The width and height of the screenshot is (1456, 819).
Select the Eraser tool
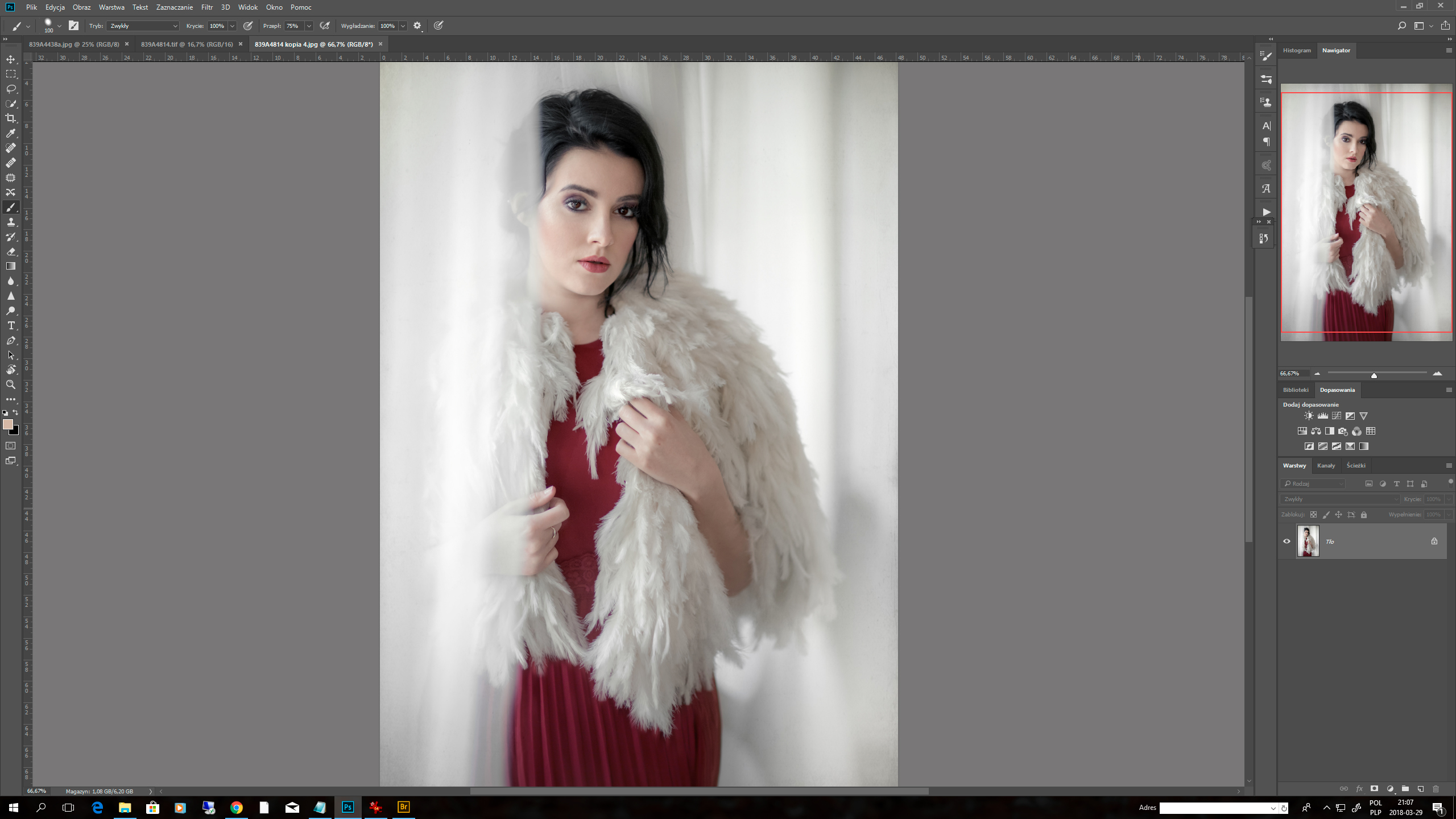pos(11,251)
